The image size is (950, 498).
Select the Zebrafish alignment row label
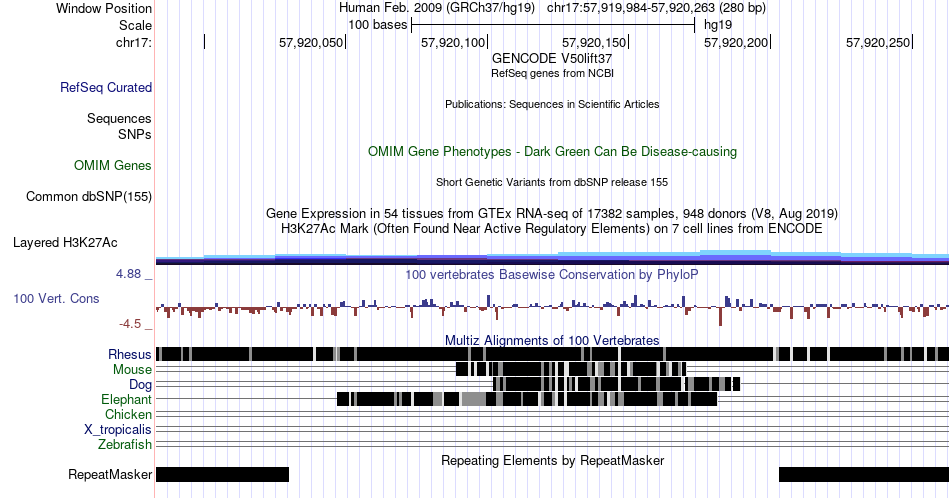[x=125, y=444]
